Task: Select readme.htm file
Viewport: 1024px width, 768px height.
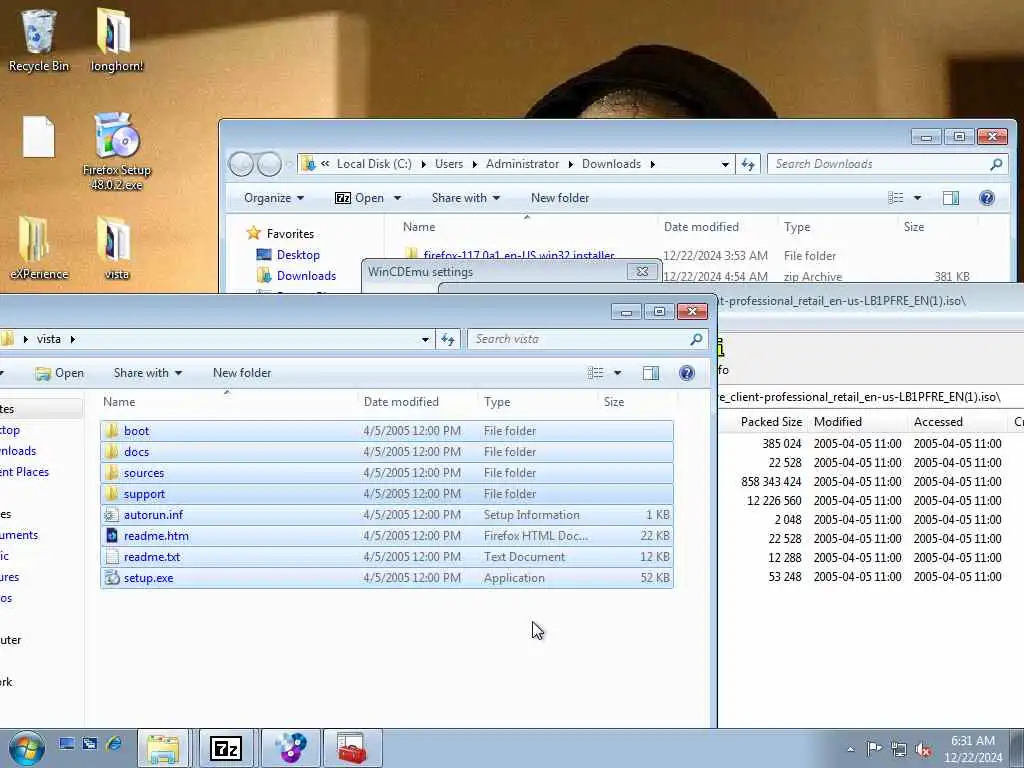Action: [x=387, y=536]
